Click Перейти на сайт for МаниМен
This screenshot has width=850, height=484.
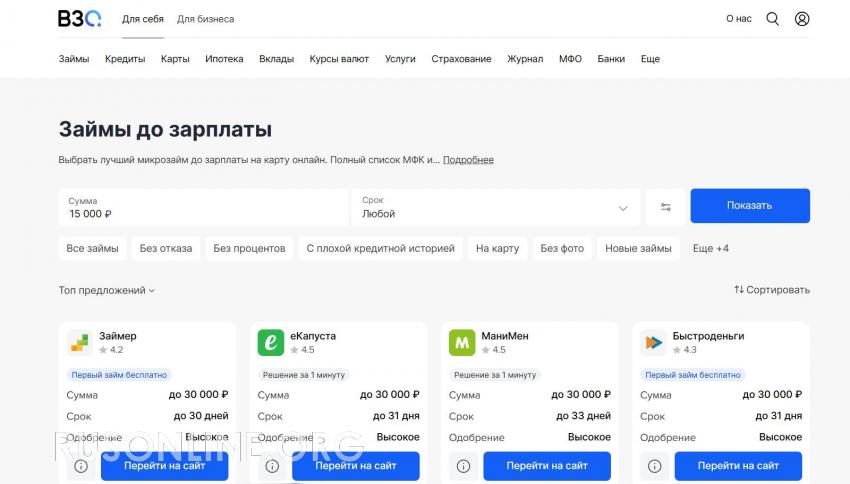tap(547, 466)
